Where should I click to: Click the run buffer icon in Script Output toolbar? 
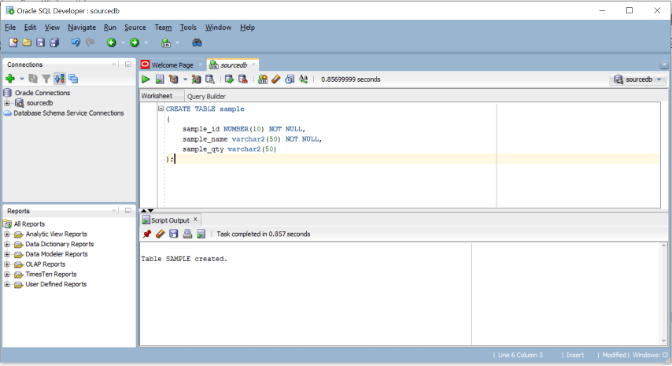201,234
